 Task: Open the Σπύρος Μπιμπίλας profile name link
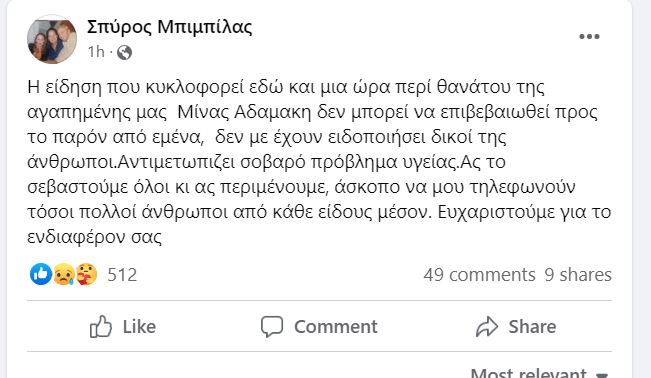tap(169, 27)
